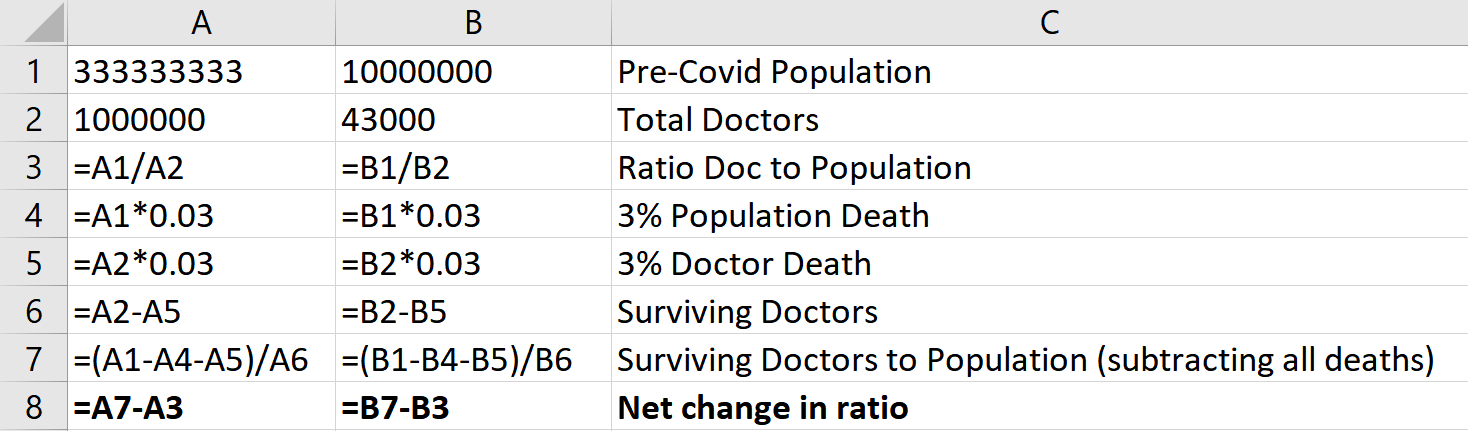Click cell with formula =B1/B2
1468x431 pixels.
tap(474, 167)
